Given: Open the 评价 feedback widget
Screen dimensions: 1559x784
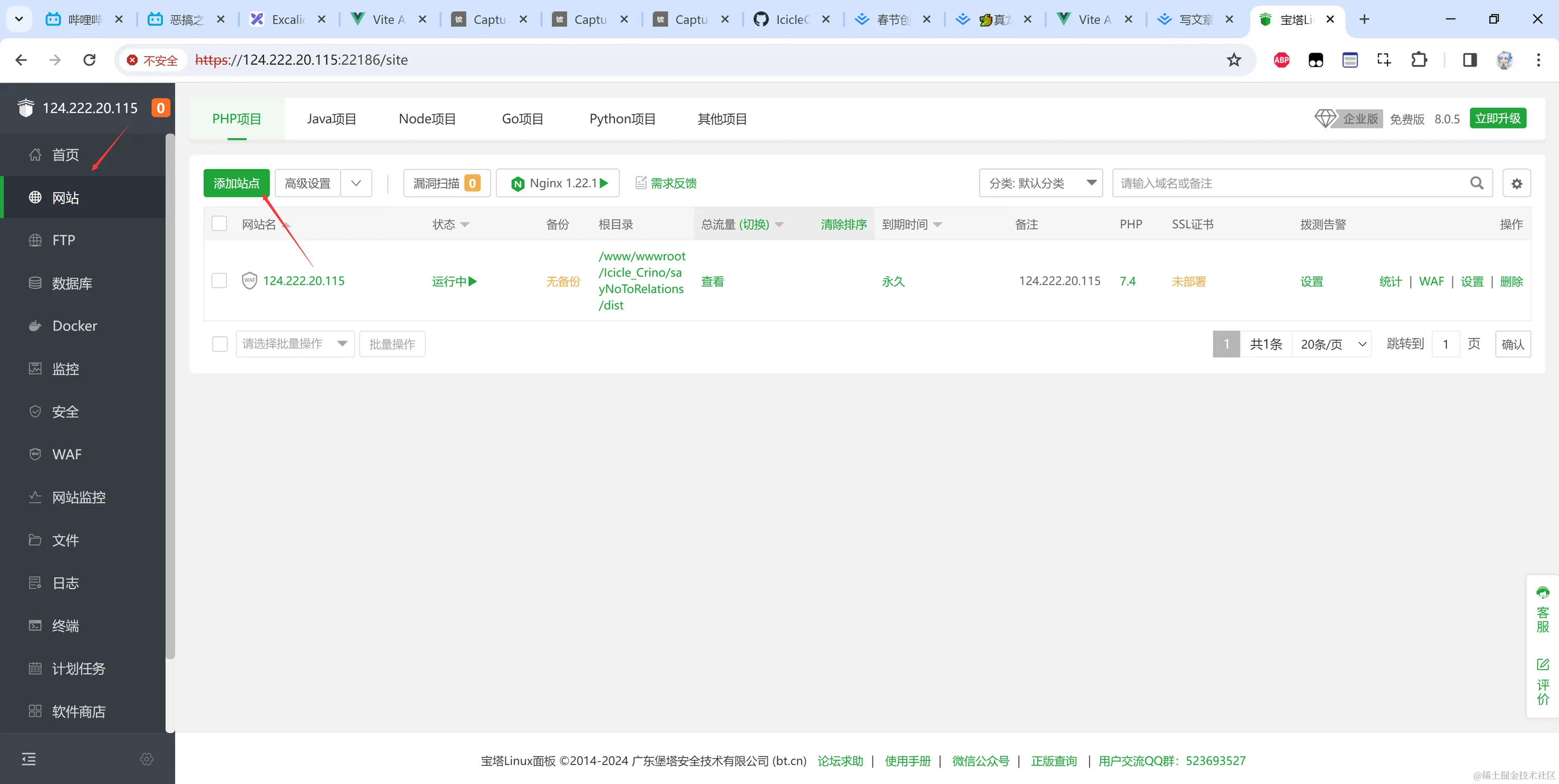Looking at the screenshot, I should 1543,682.
